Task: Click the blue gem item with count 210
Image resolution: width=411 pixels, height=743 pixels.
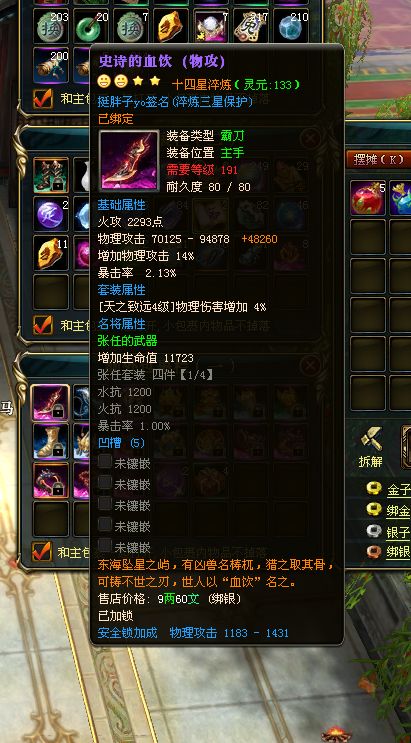Action: (291, 26)
